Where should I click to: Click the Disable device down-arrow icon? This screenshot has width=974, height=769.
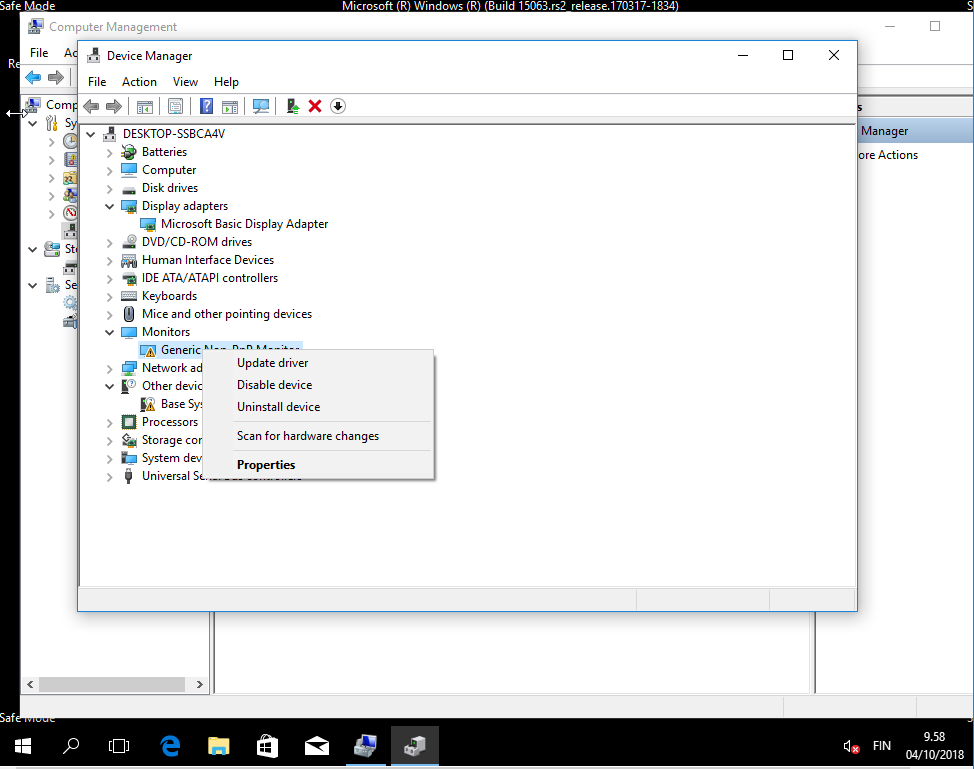tap(337, 106)
